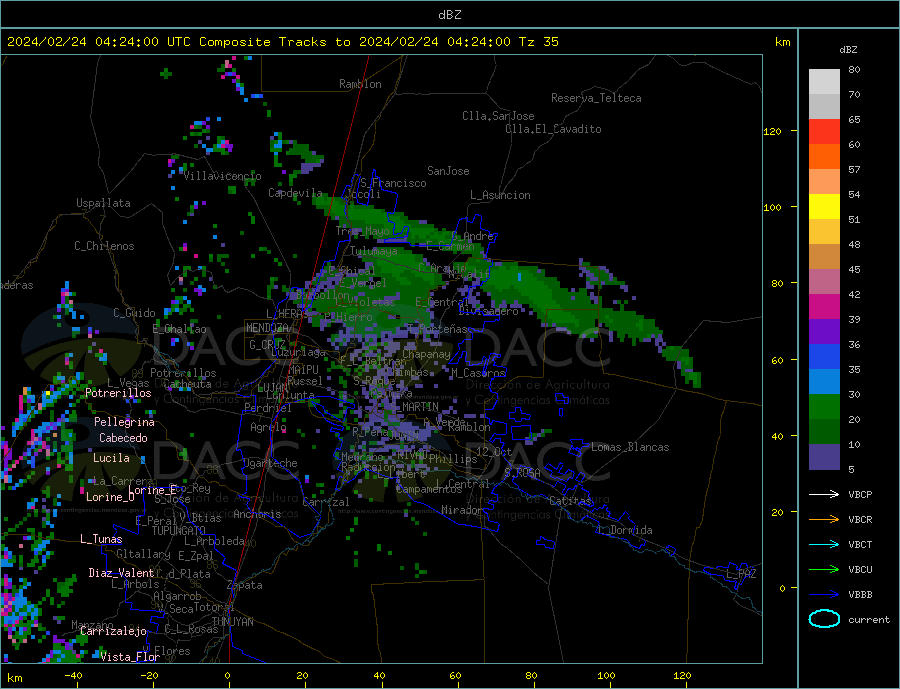Screen dimensions: 900x689
Task: Click the cyan VBCT arrow legend icon
Action: 824,544
